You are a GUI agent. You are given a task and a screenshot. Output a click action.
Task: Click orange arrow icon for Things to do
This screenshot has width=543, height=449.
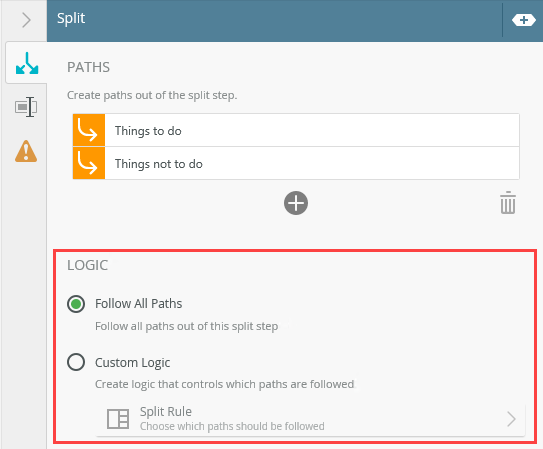tap(89, 130)
